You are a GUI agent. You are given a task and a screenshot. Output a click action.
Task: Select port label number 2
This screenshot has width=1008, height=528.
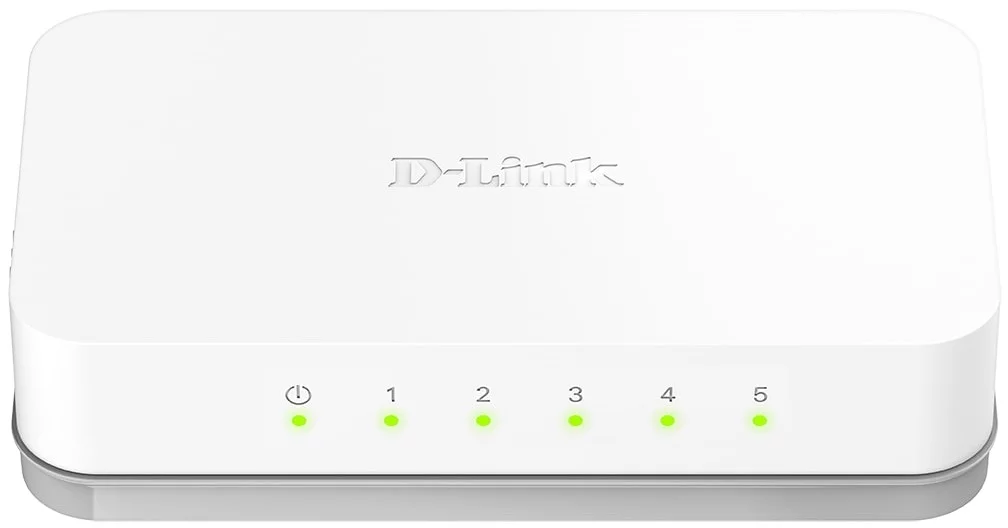coord(483,394)
